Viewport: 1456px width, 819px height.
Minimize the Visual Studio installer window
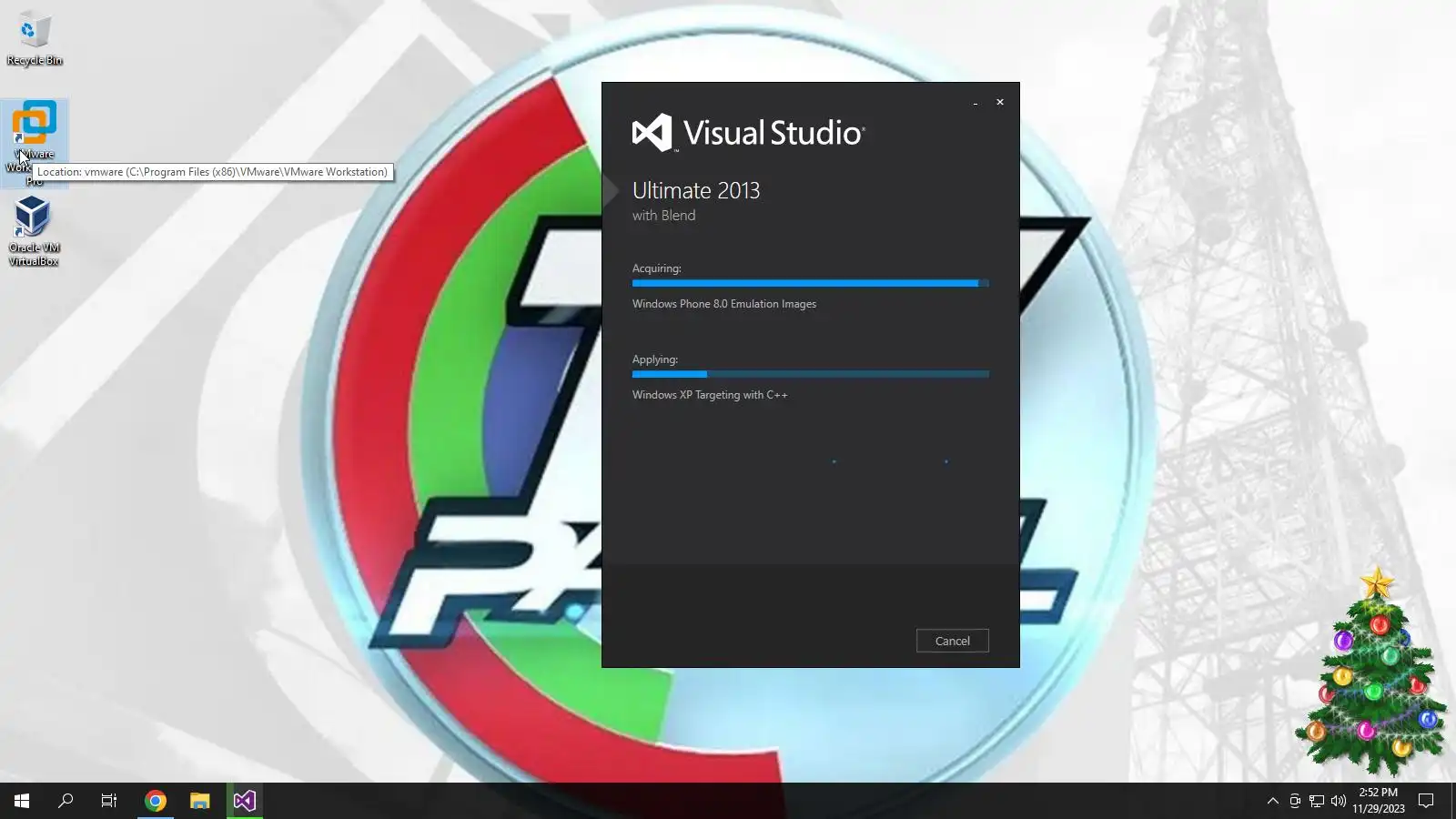tap(976, 103)
